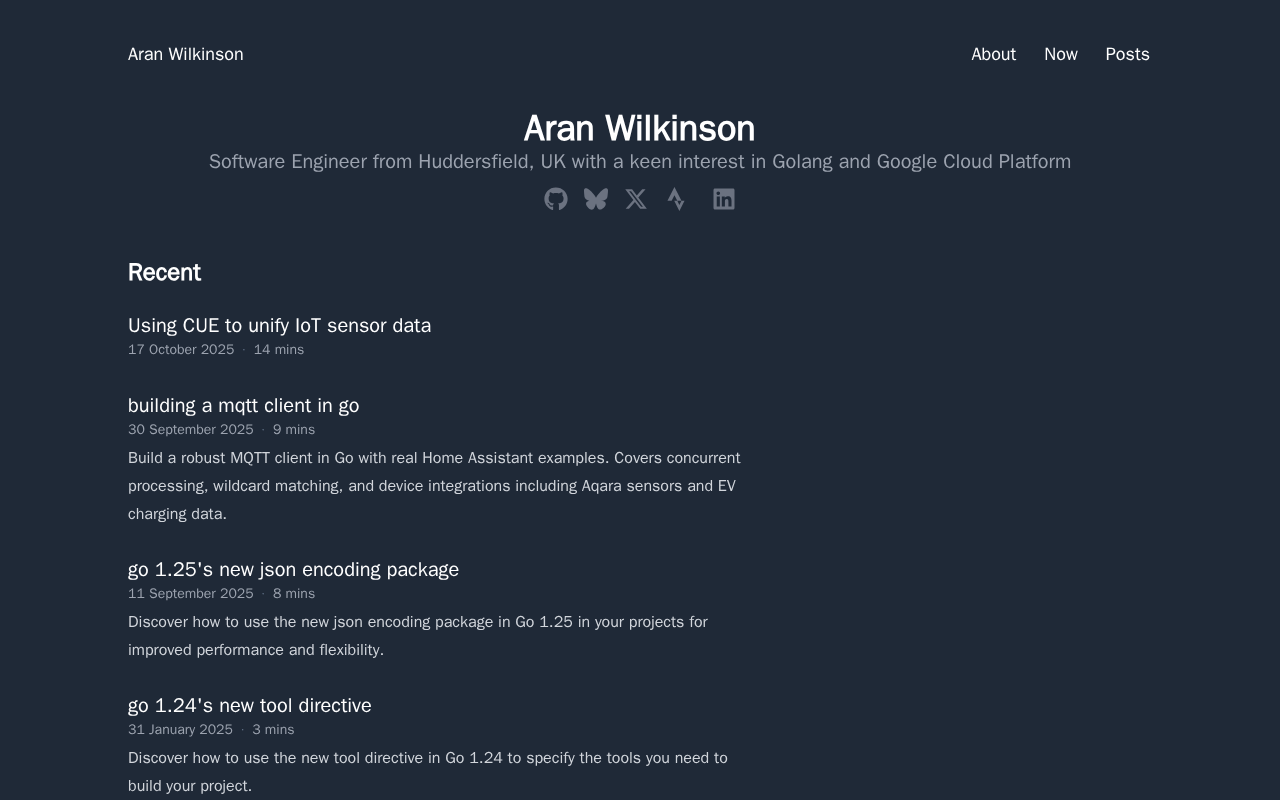Click the "30 September 2025" post date

click(190, 429)
